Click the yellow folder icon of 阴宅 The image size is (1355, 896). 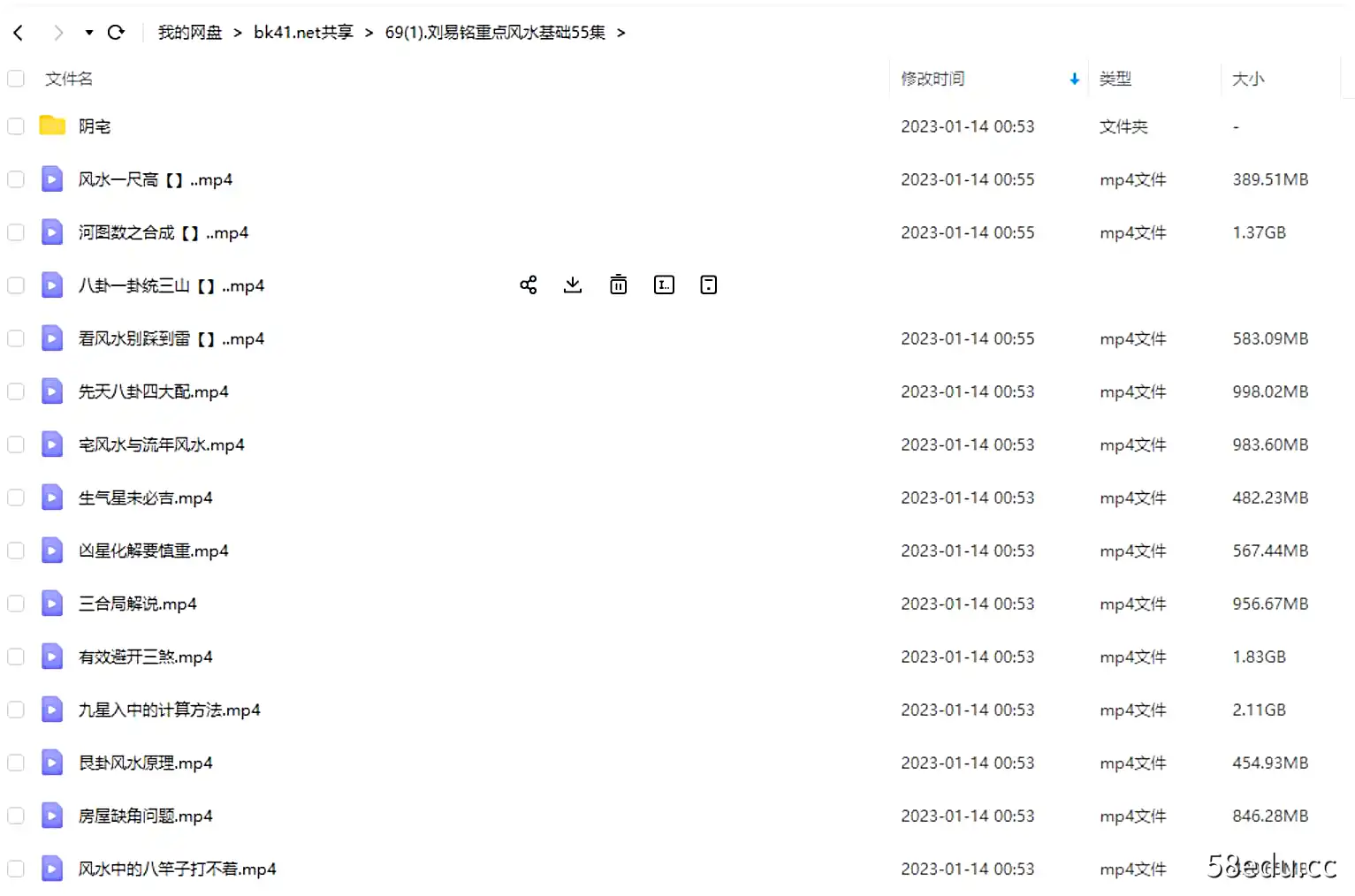pos(52,125)
